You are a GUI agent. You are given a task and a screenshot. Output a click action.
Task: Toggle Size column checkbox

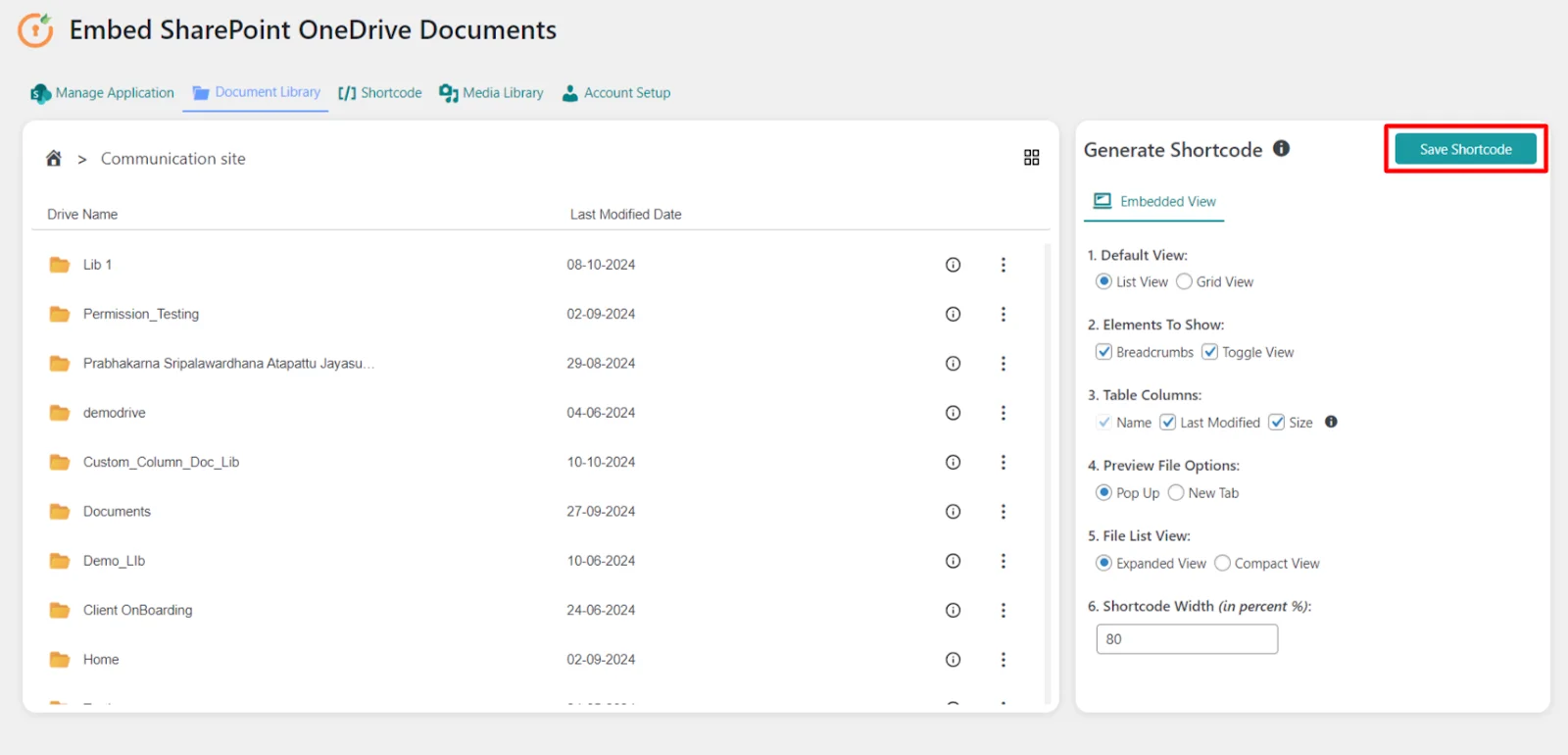point(1277,423)
